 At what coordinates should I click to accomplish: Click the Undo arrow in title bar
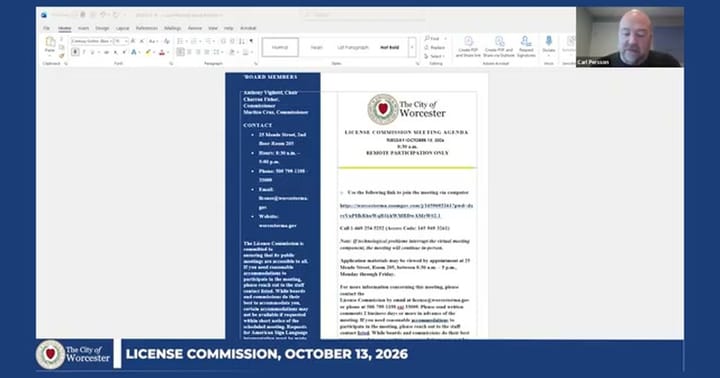103,15
